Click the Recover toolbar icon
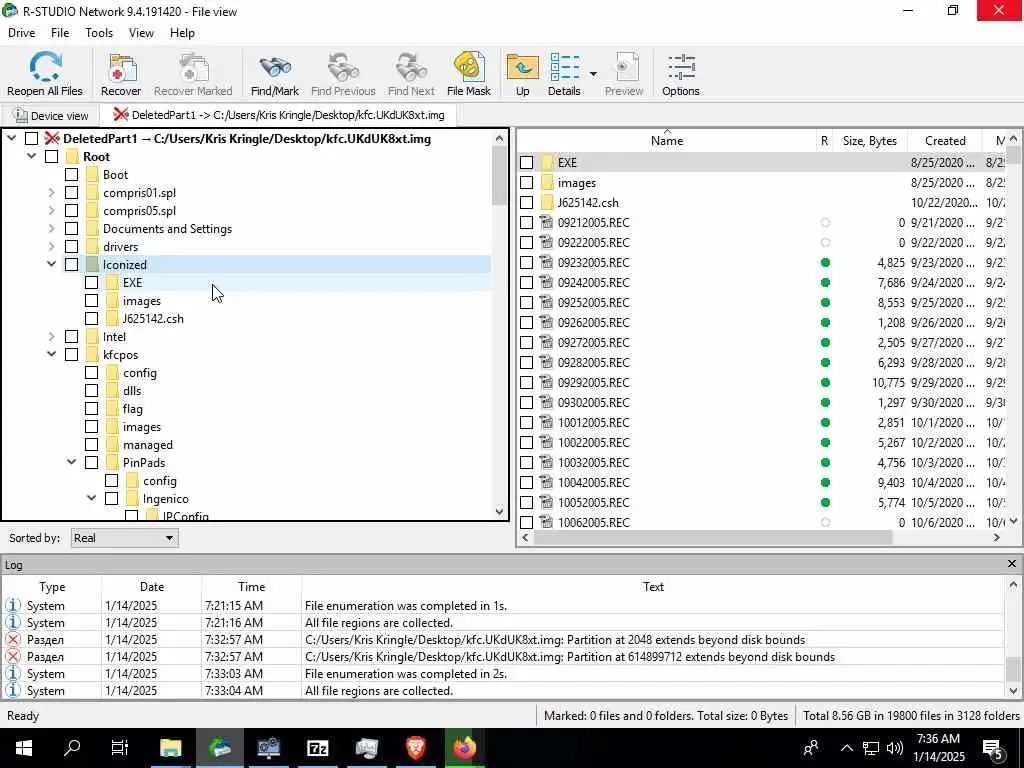 [x=121, y=74]
